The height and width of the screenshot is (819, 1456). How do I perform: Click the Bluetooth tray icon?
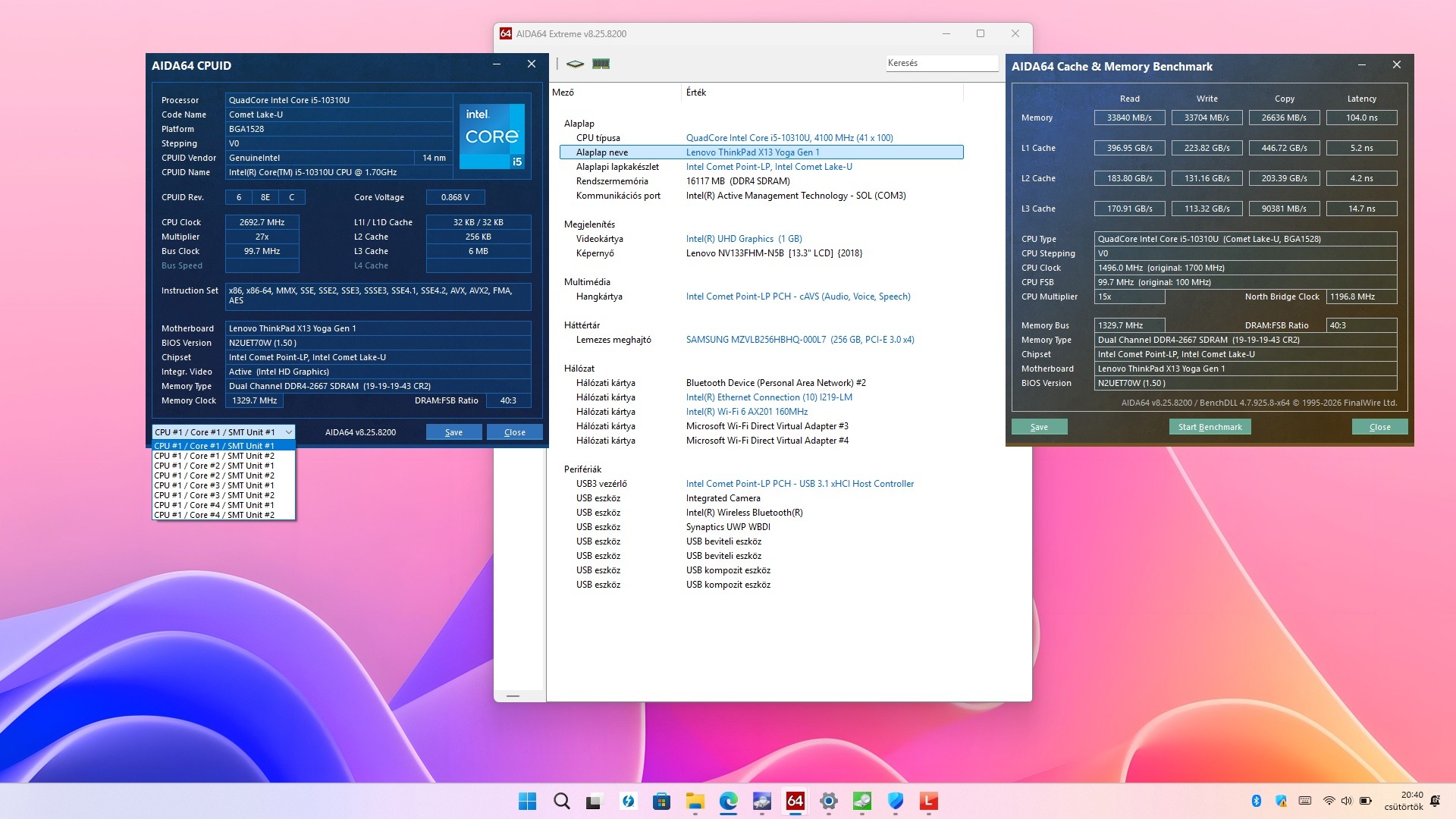tap(1256, 801)
